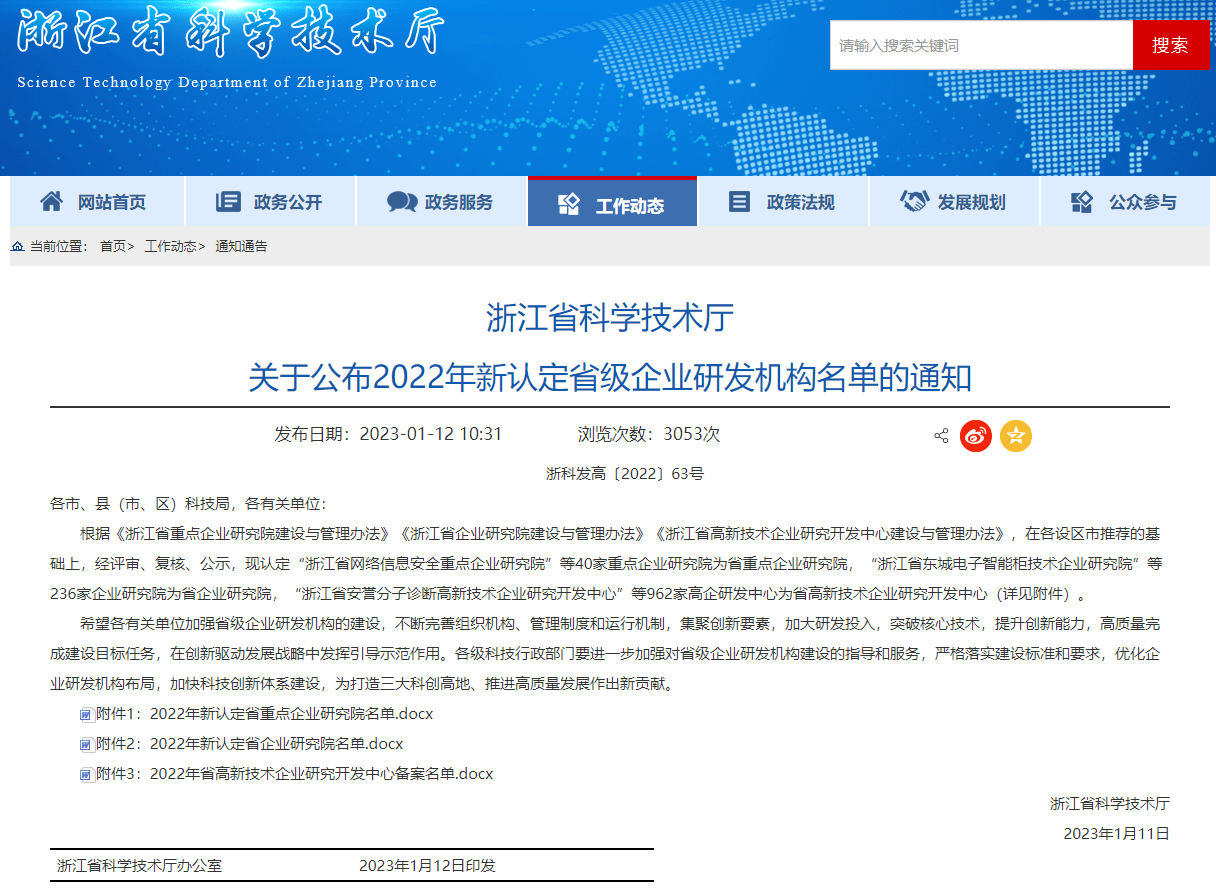Viewport: 1216px width, 892px height.
Task: Go to 政务服务 navigation tab
Action: pyautogui.click(x=441, y=202)
